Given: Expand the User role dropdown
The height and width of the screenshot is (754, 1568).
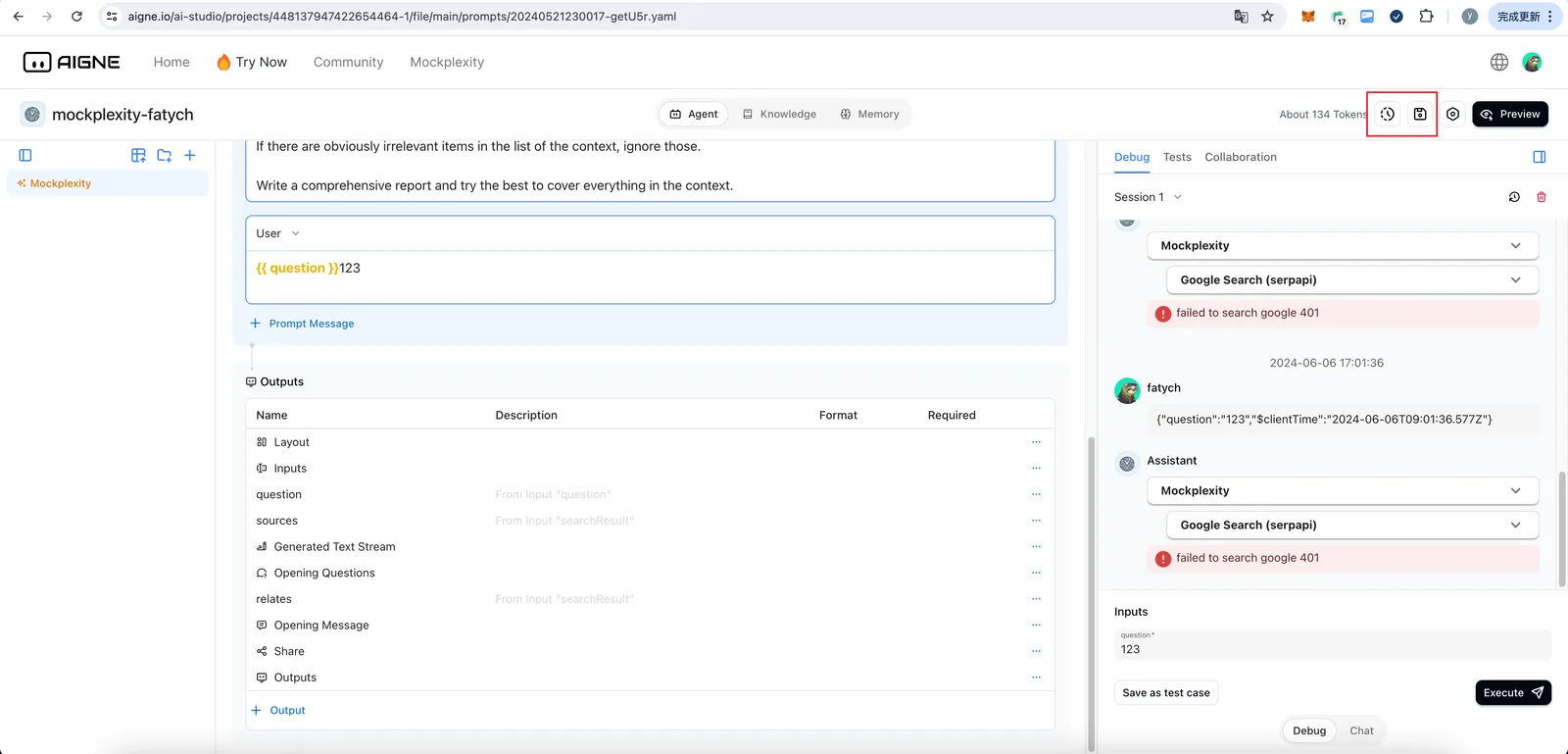Looking at the screenshot, I should [x=278, y=233].
